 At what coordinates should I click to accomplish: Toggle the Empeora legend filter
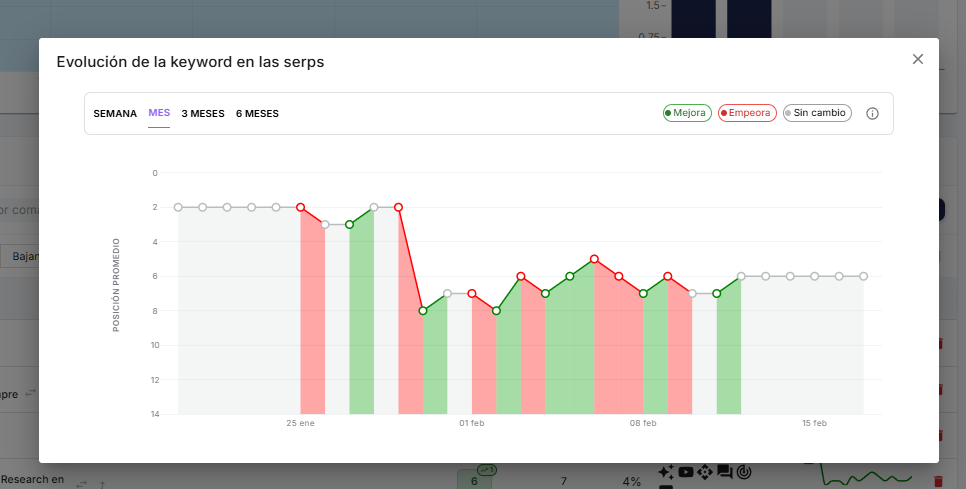pos(747,113)
